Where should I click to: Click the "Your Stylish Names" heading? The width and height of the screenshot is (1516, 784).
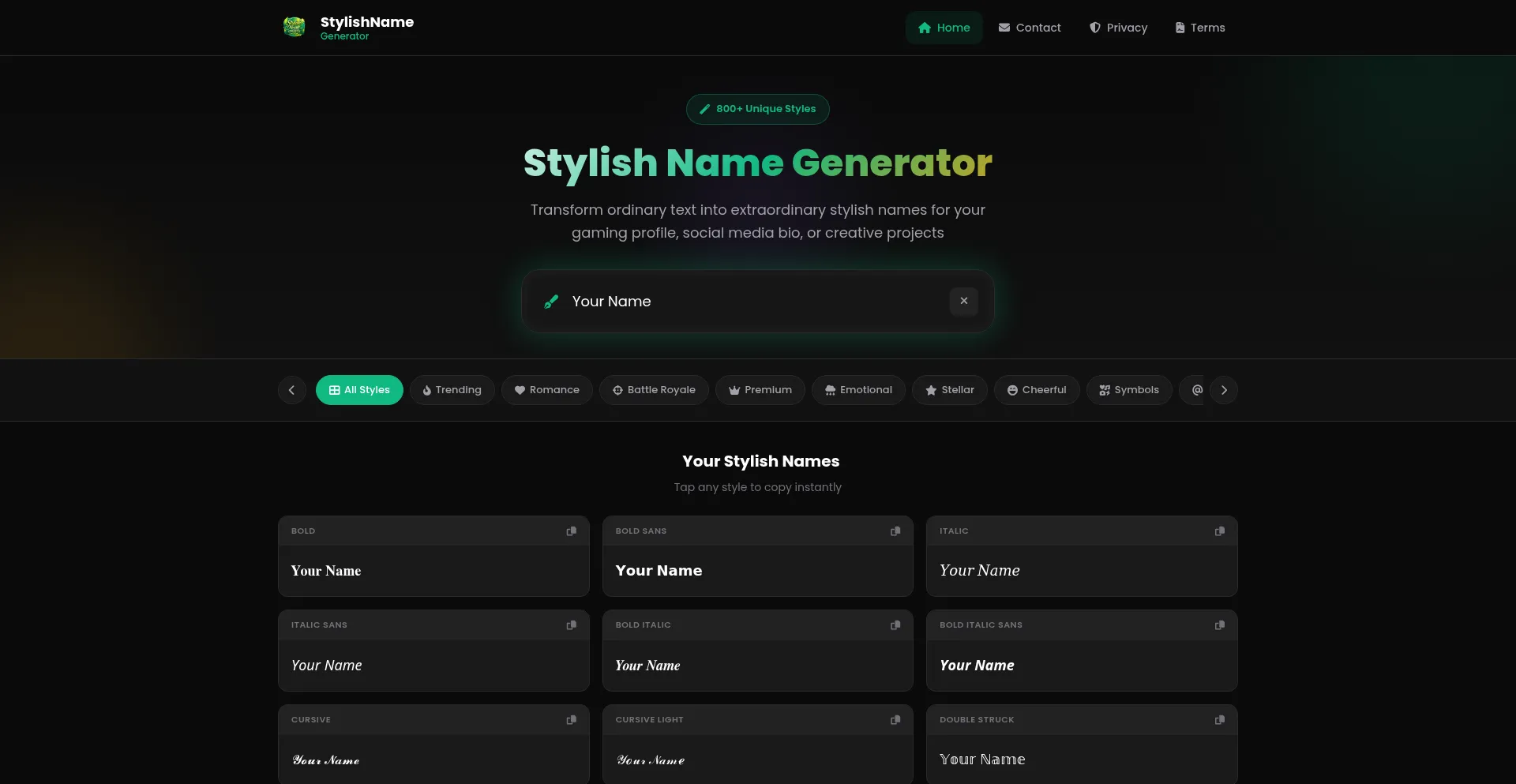click(760, 461)
